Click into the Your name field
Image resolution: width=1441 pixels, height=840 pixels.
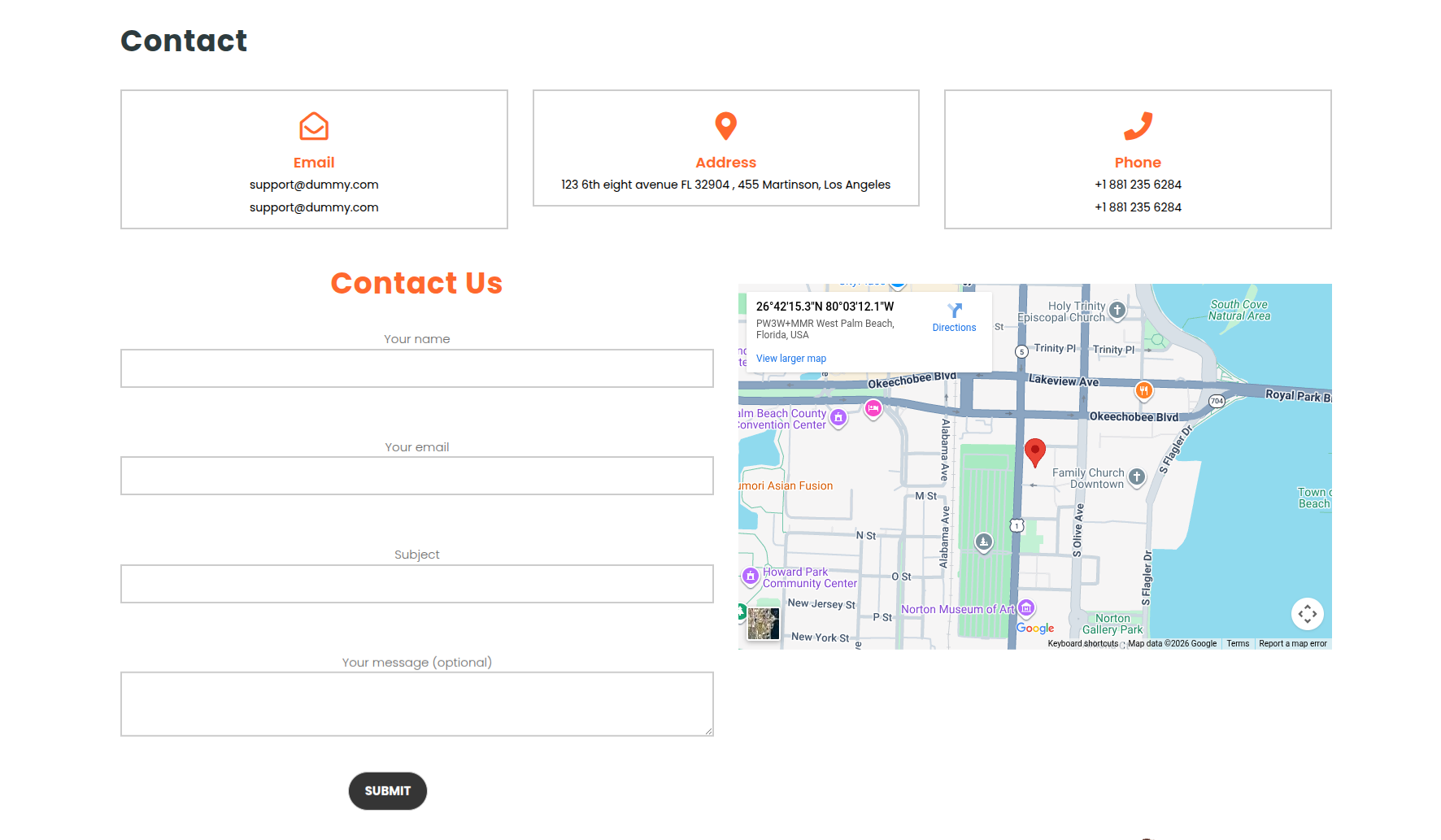(x=416, y=368)
